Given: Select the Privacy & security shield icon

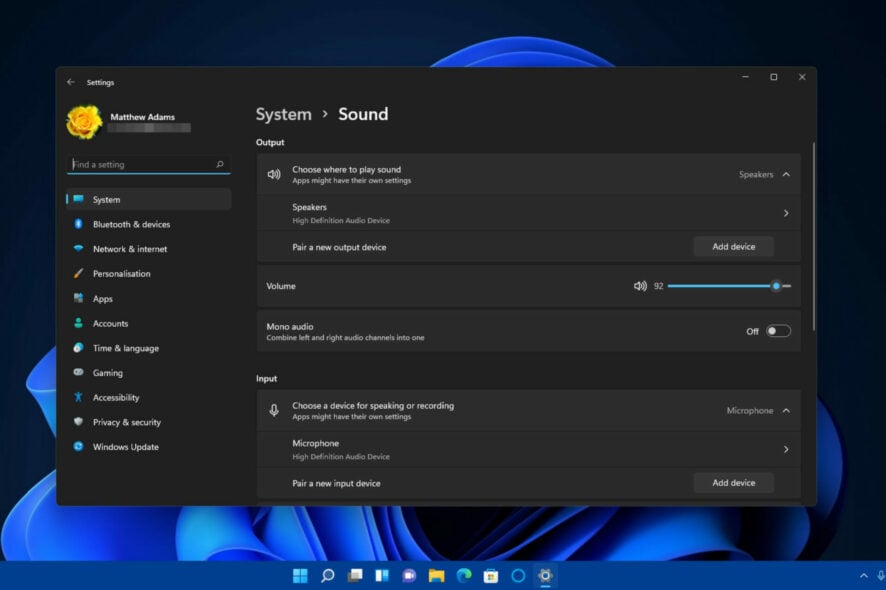Looking at the screenshot, I should point(80,422).
